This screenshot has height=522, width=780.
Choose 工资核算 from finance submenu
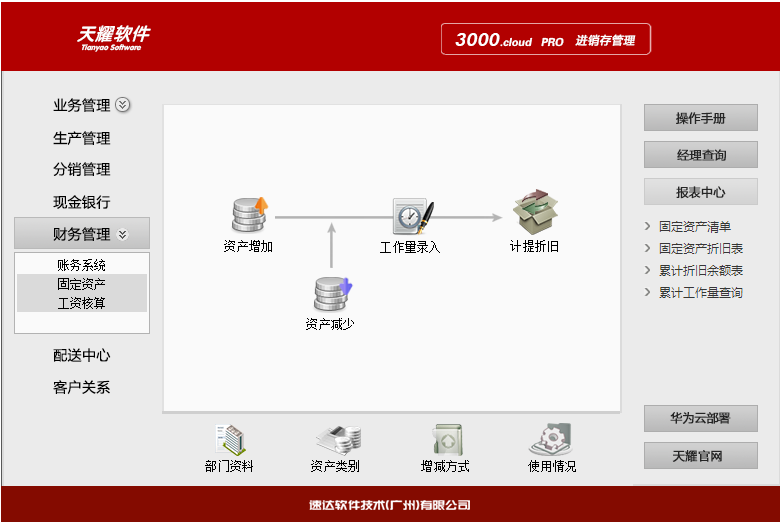81,303
